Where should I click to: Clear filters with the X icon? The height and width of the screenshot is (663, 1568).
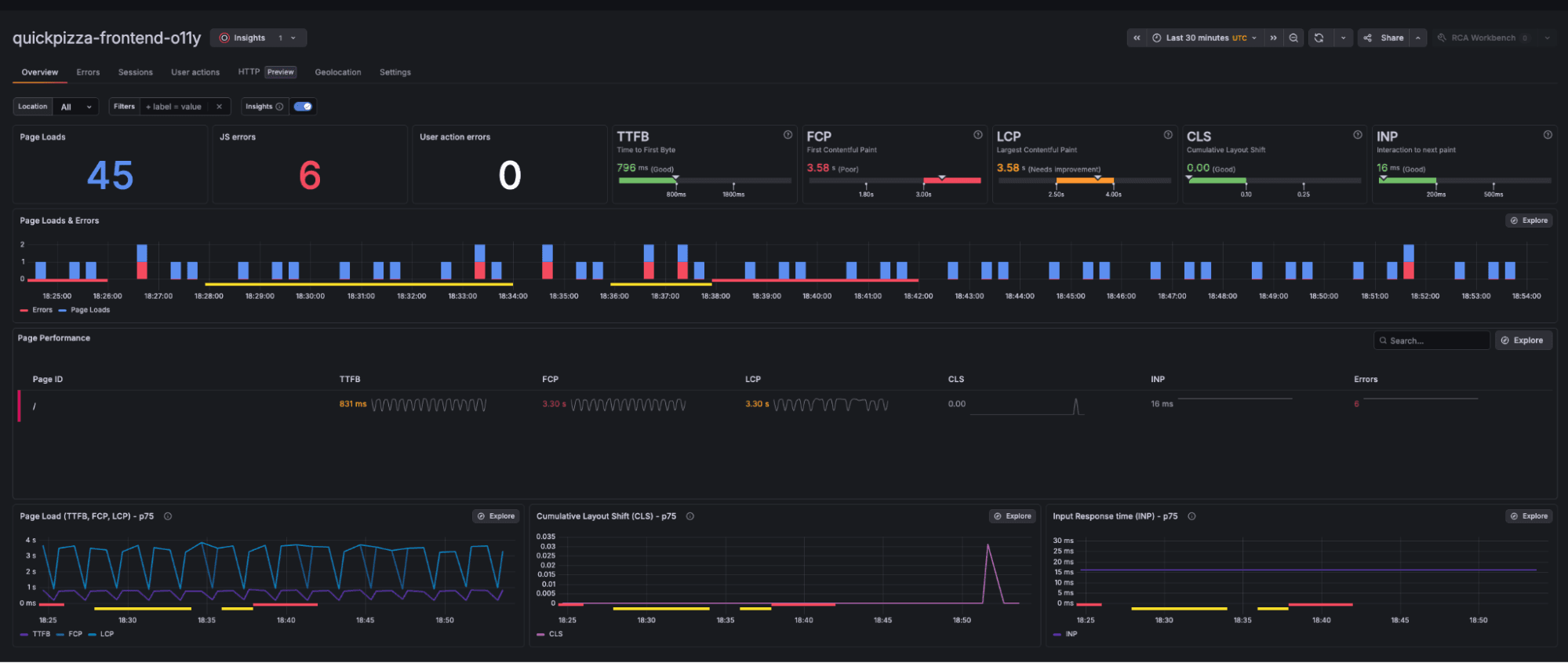click(220, 107)
